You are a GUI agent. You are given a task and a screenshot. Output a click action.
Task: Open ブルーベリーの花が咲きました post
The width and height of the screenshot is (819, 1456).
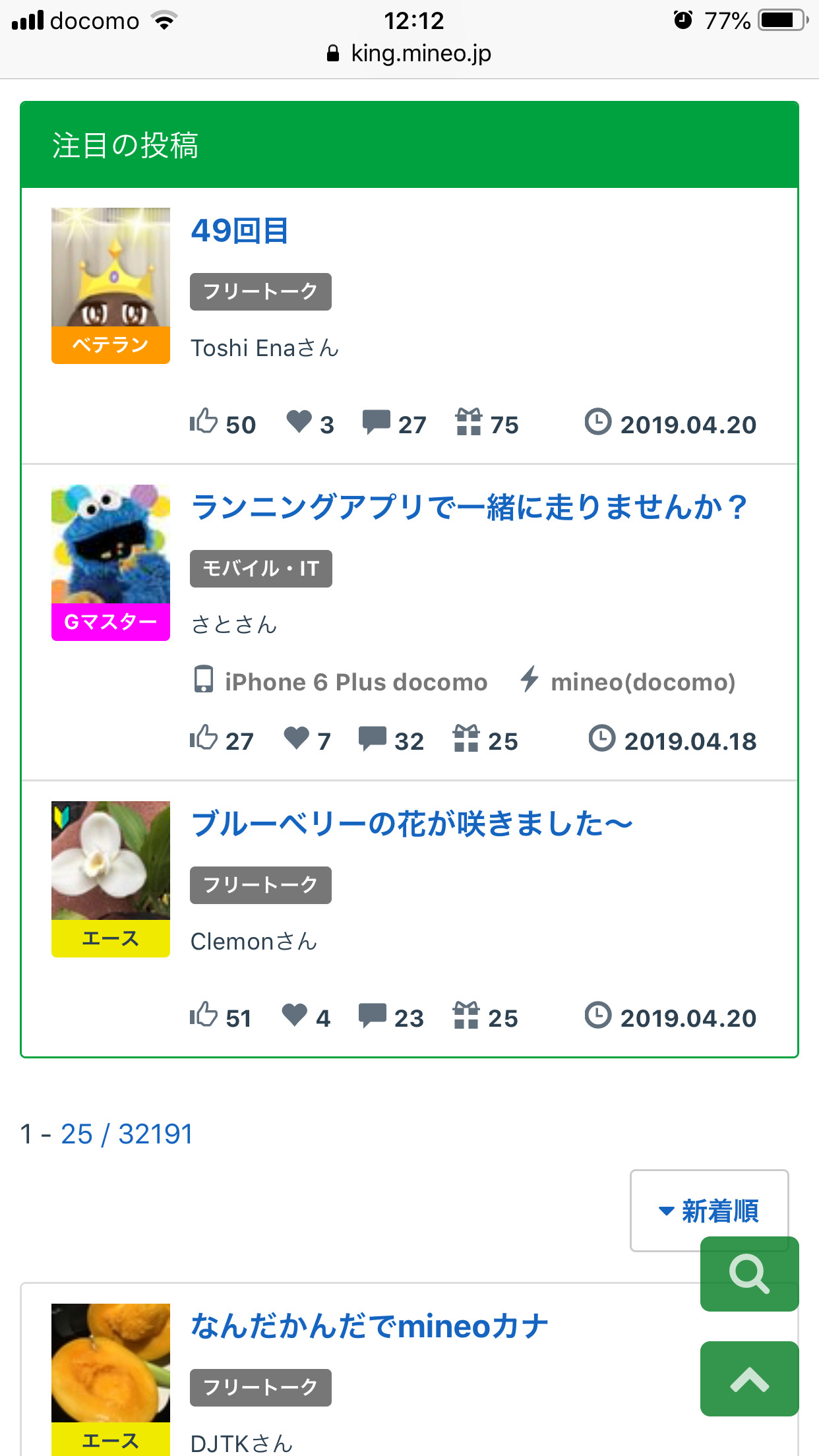(x=411, y=824)
